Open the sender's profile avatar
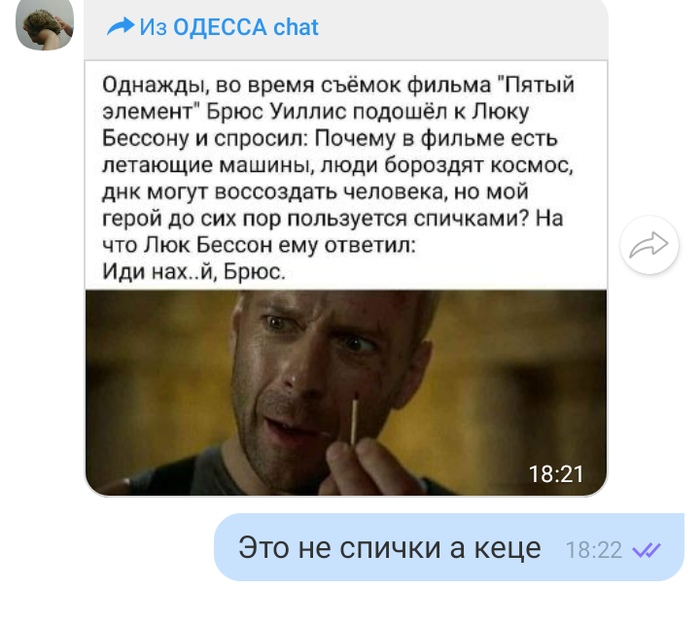Screen dimensions: 700x623 pos(45,25)
